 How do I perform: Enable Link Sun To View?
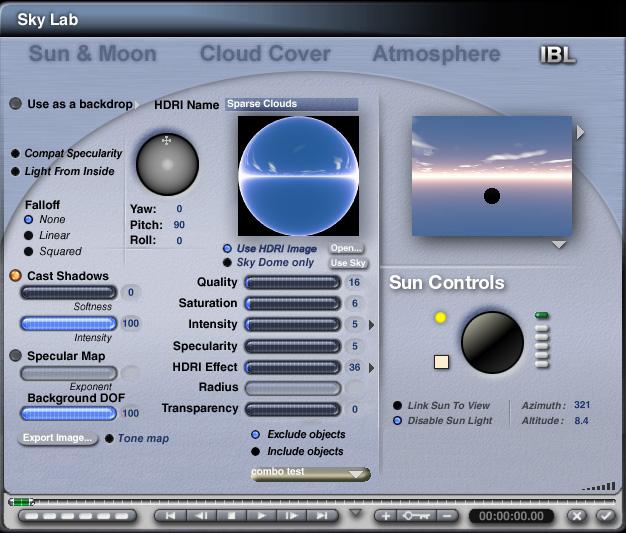(397, 405)
